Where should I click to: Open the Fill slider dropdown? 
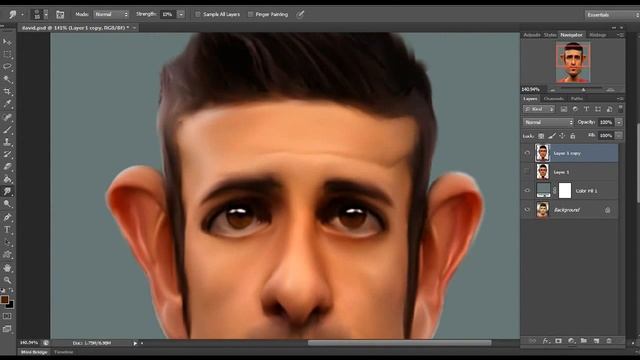[619, 136]
